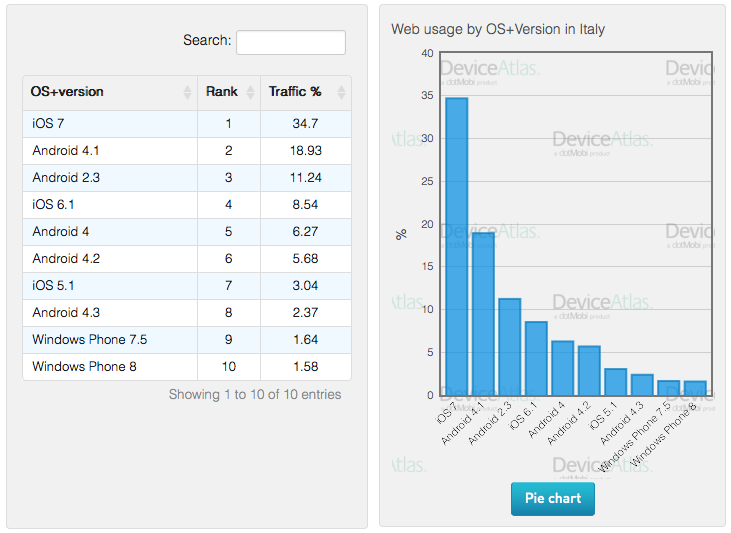Sort table by OS+version header
The width and height of the screenshot is (731, 533).
pos(68,92)
